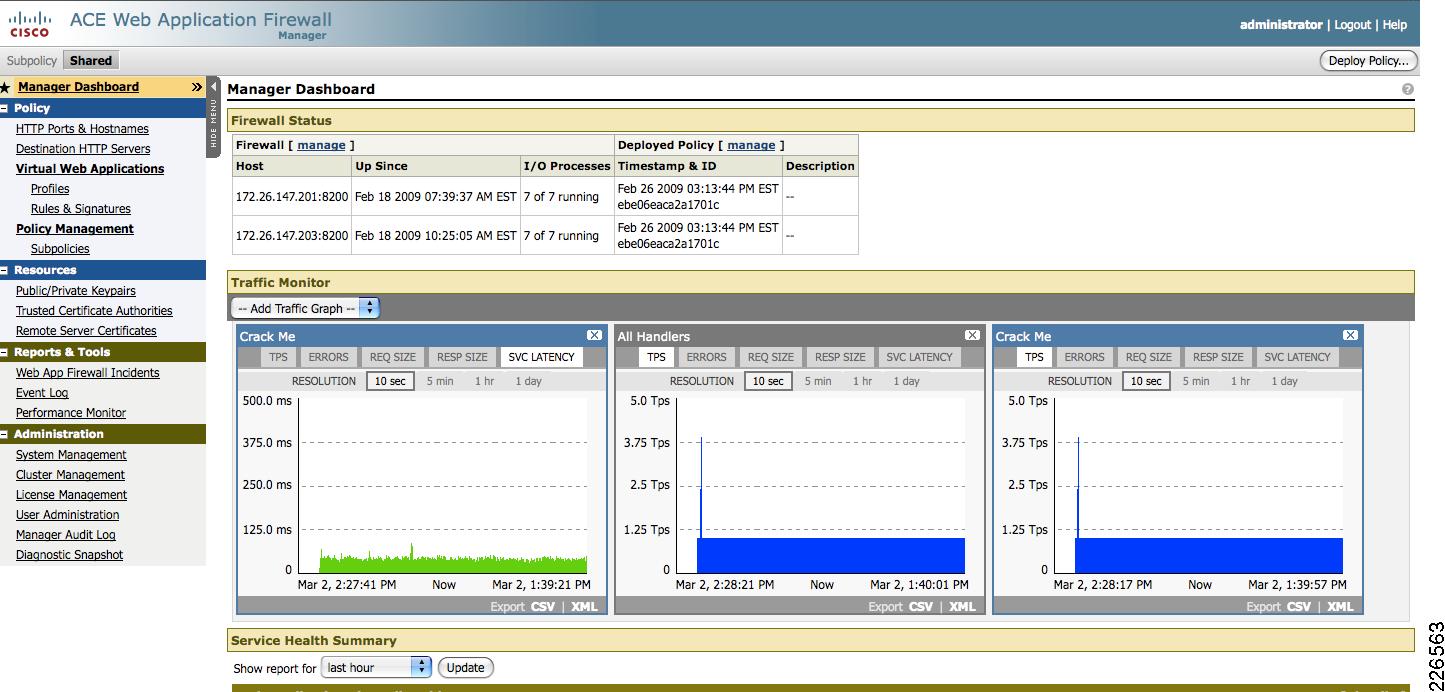
Task: Click the Deploy Policy button
Action: click(x=1368, y=60)
